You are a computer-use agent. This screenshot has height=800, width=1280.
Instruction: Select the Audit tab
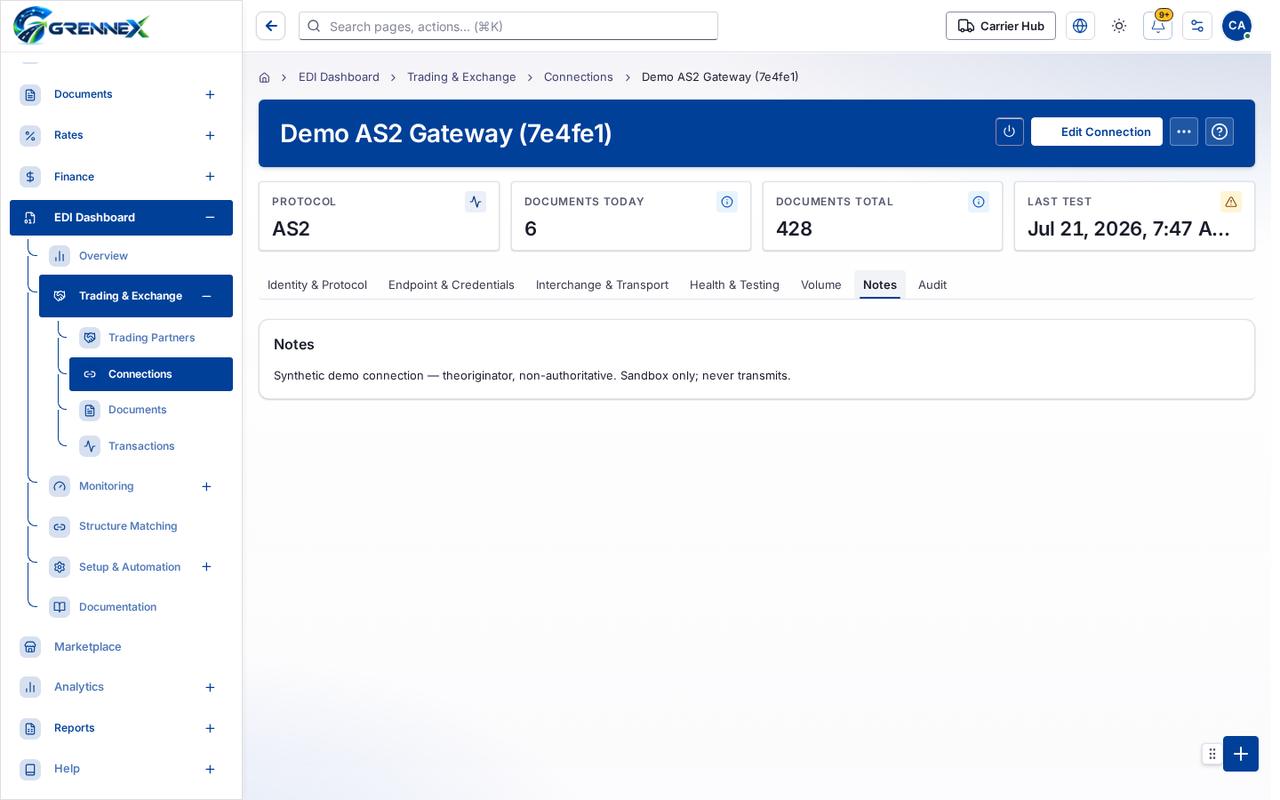(932, 285)
